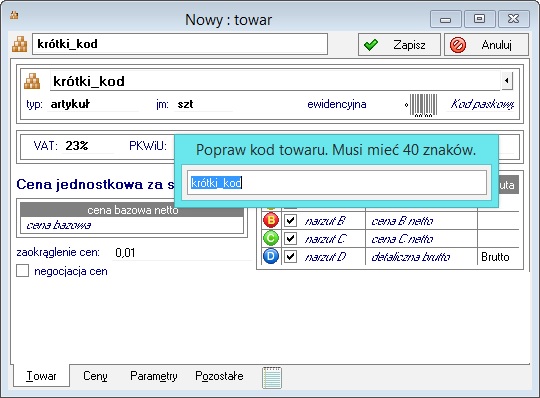Expand the small arrow beside product name
This screenshot has height=398, width=540.
[x=507, y=81]
